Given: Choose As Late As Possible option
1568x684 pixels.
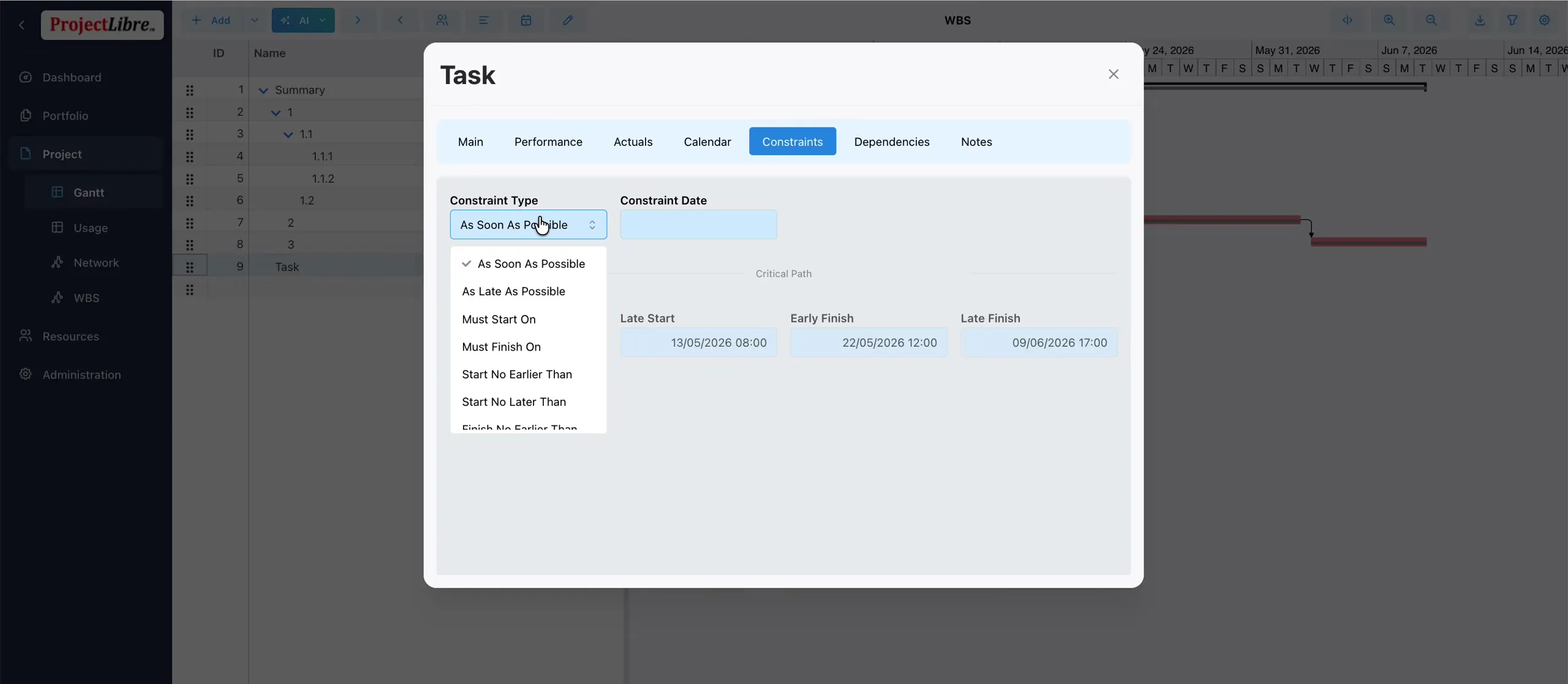Looking at the screenshot, I should [528, 291].
